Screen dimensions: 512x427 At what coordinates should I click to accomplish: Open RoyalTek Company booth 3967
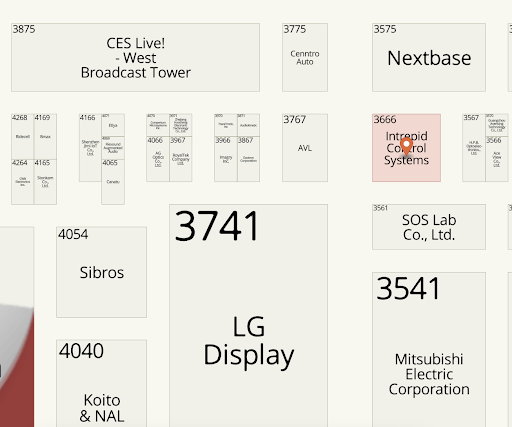pos(181,159)
